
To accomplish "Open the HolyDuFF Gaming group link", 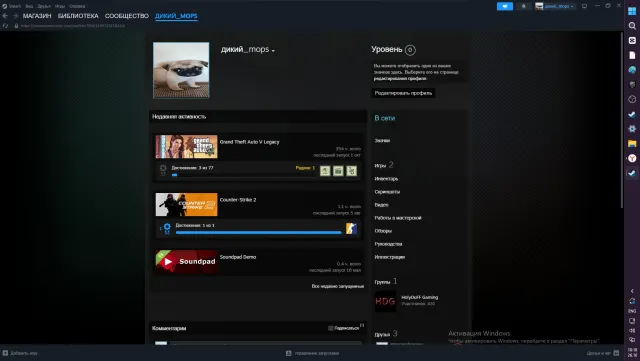I will [x=419, y=297].
